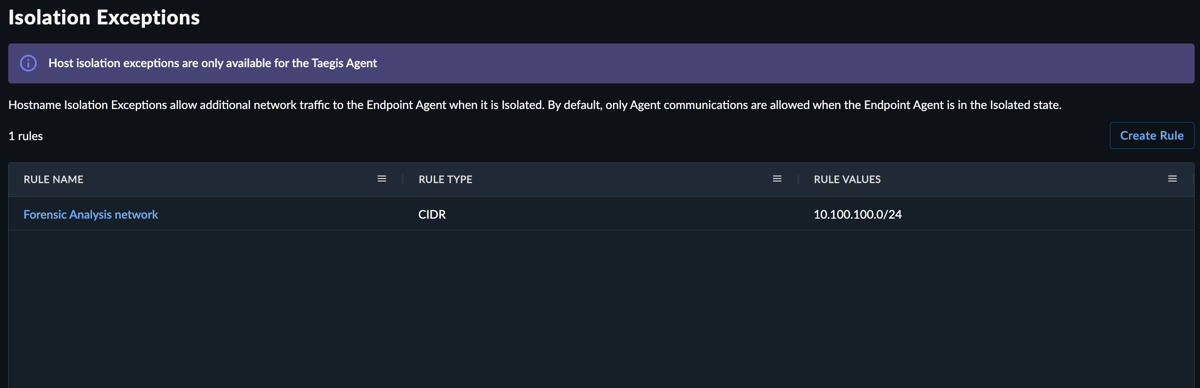
Task: Click the empty area below the table row
Action: [600, 309]
